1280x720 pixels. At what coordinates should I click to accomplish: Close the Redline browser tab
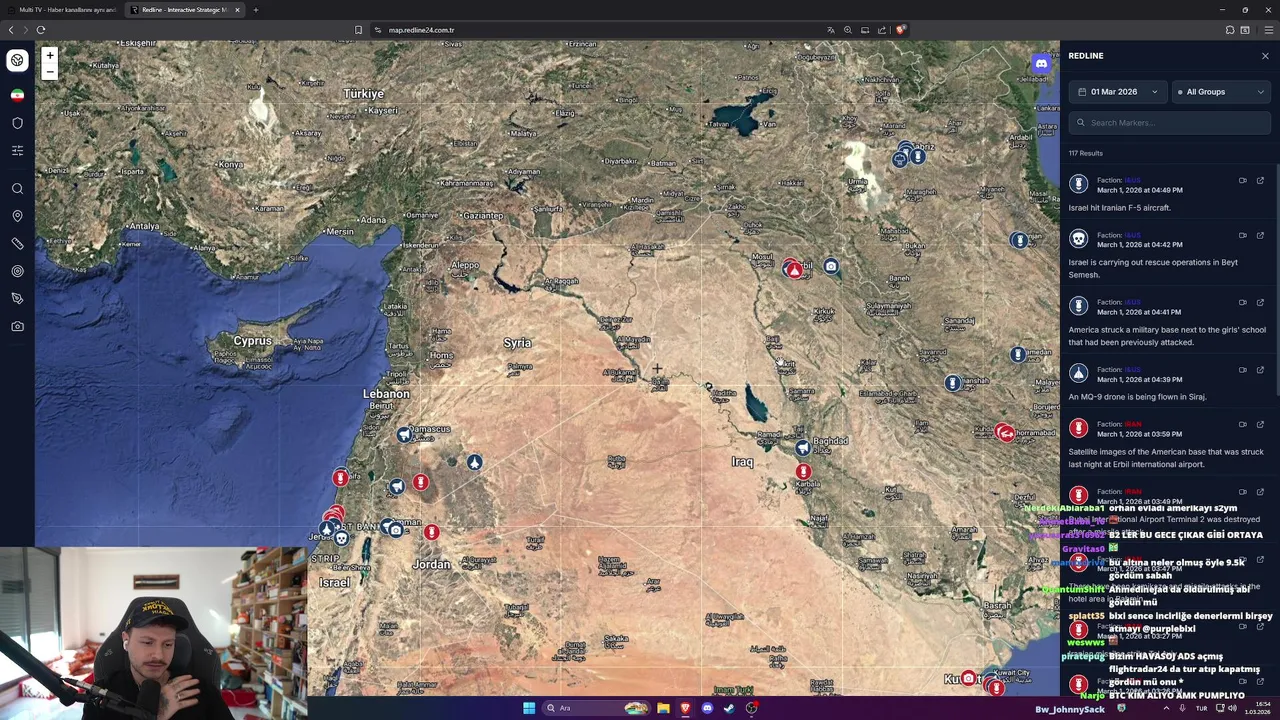[237, 10]
